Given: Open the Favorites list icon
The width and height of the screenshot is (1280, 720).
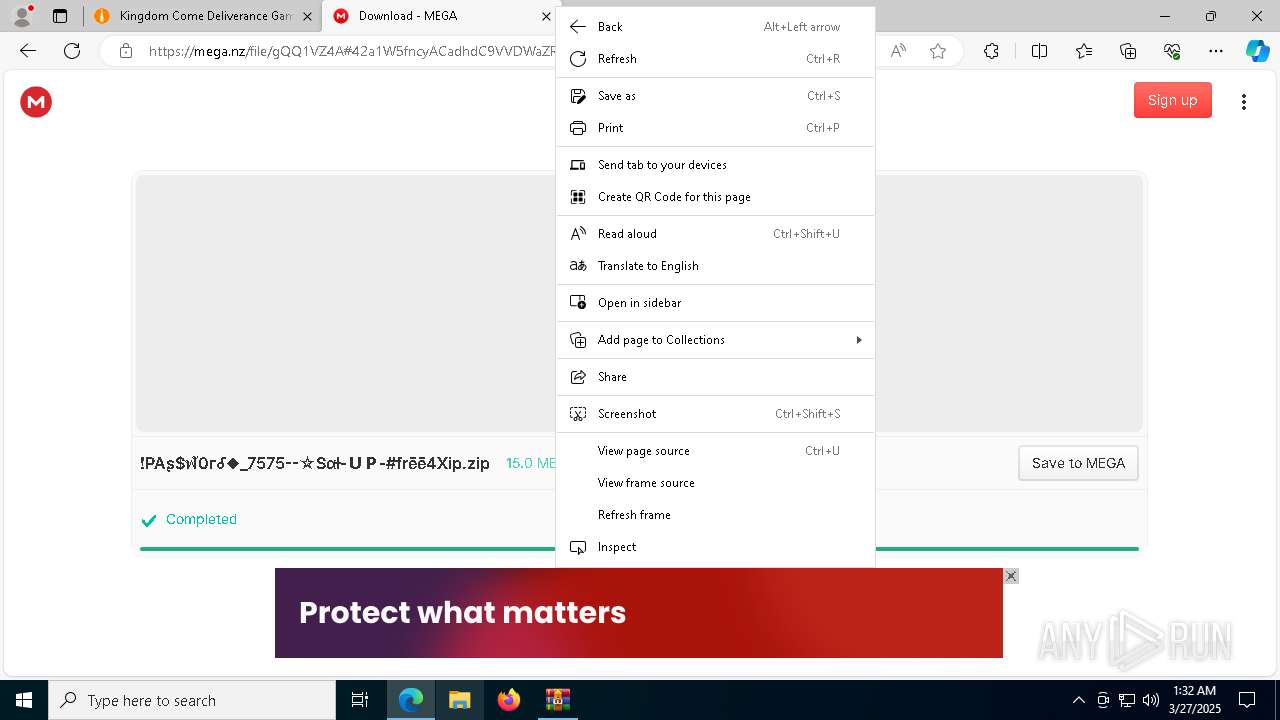Looking at the screenshot, I should click(x=1084, y=51).
